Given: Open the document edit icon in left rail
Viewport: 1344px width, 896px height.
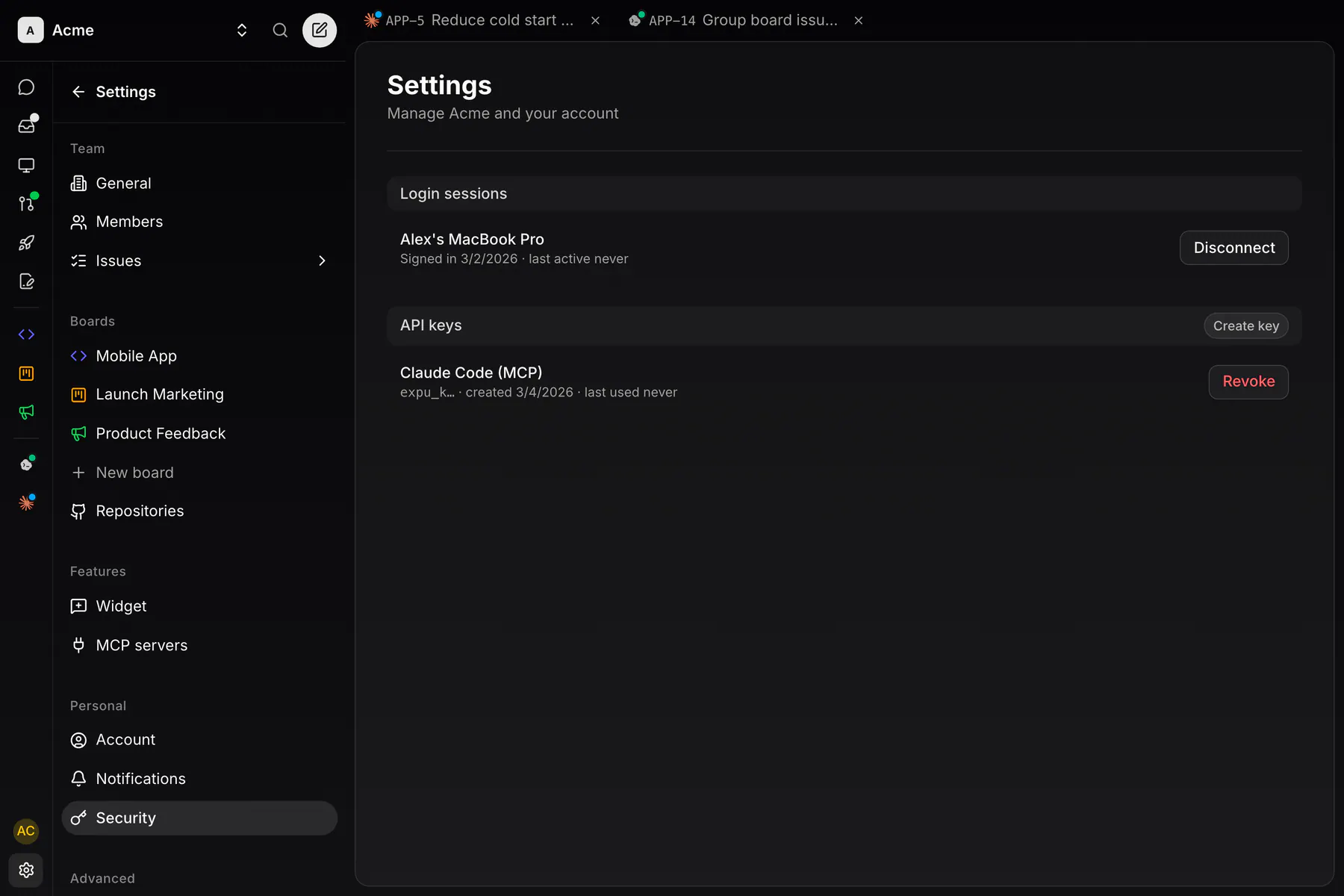Looking at the screenshot, I should click(x=26, y=281).
